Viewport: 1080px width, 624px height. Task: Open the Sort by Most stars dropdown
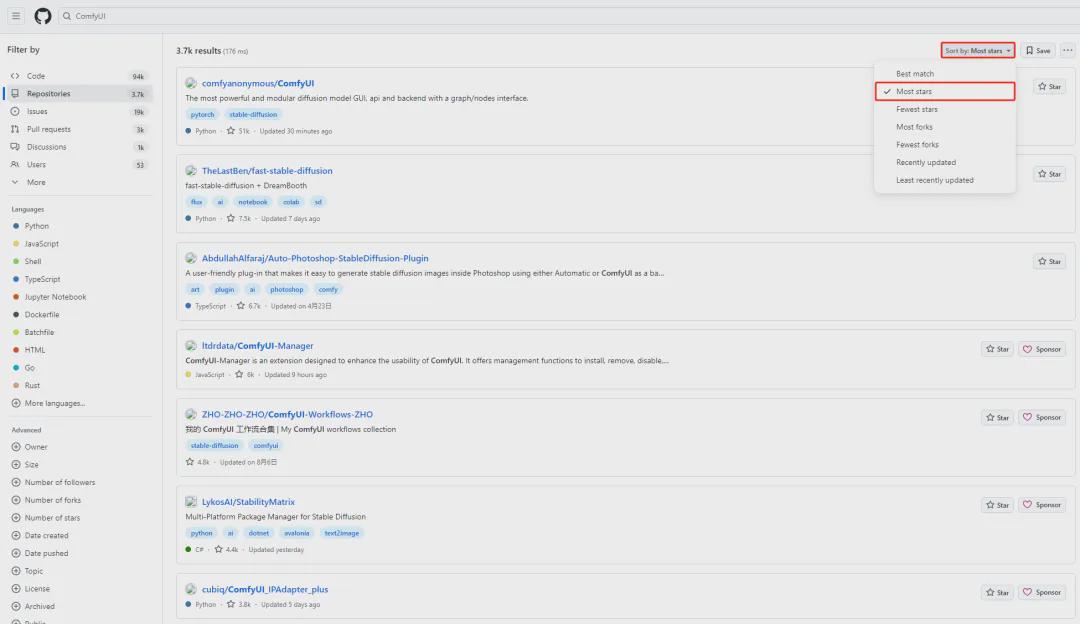[x=977, y=50]
